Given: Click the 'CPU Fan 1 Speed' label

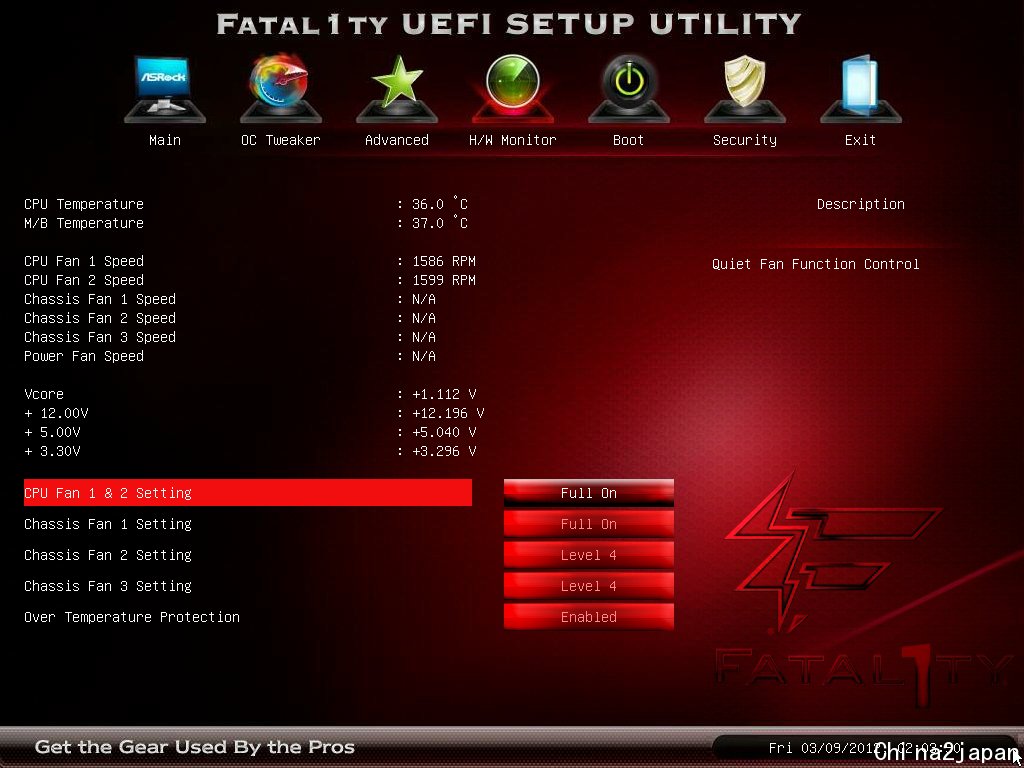Looking at the screenshot, I should (x=84, y=261).
